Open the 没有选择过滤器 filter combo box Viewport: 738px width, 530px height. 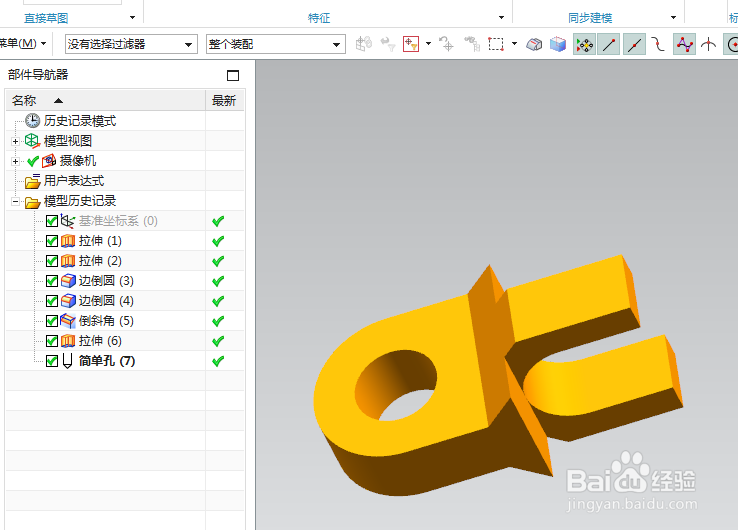click(131, 44)
